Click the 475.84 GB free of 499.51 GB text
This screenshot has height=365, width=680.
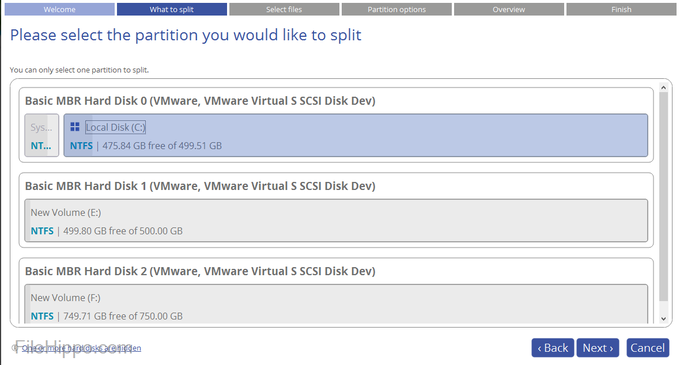pyautogui.click(x=162, y=146)
